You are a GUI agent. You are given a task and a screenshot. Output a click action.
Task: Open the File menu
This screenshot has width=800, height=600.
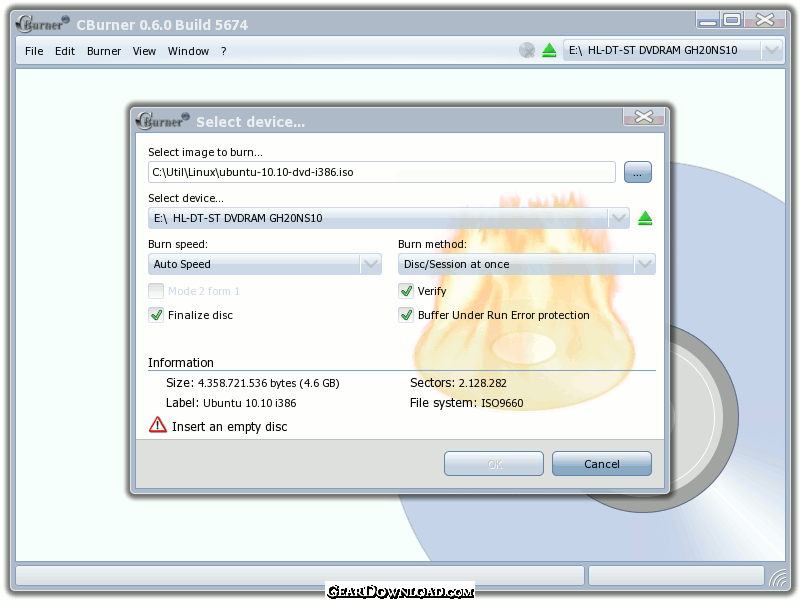pos(34,51)
